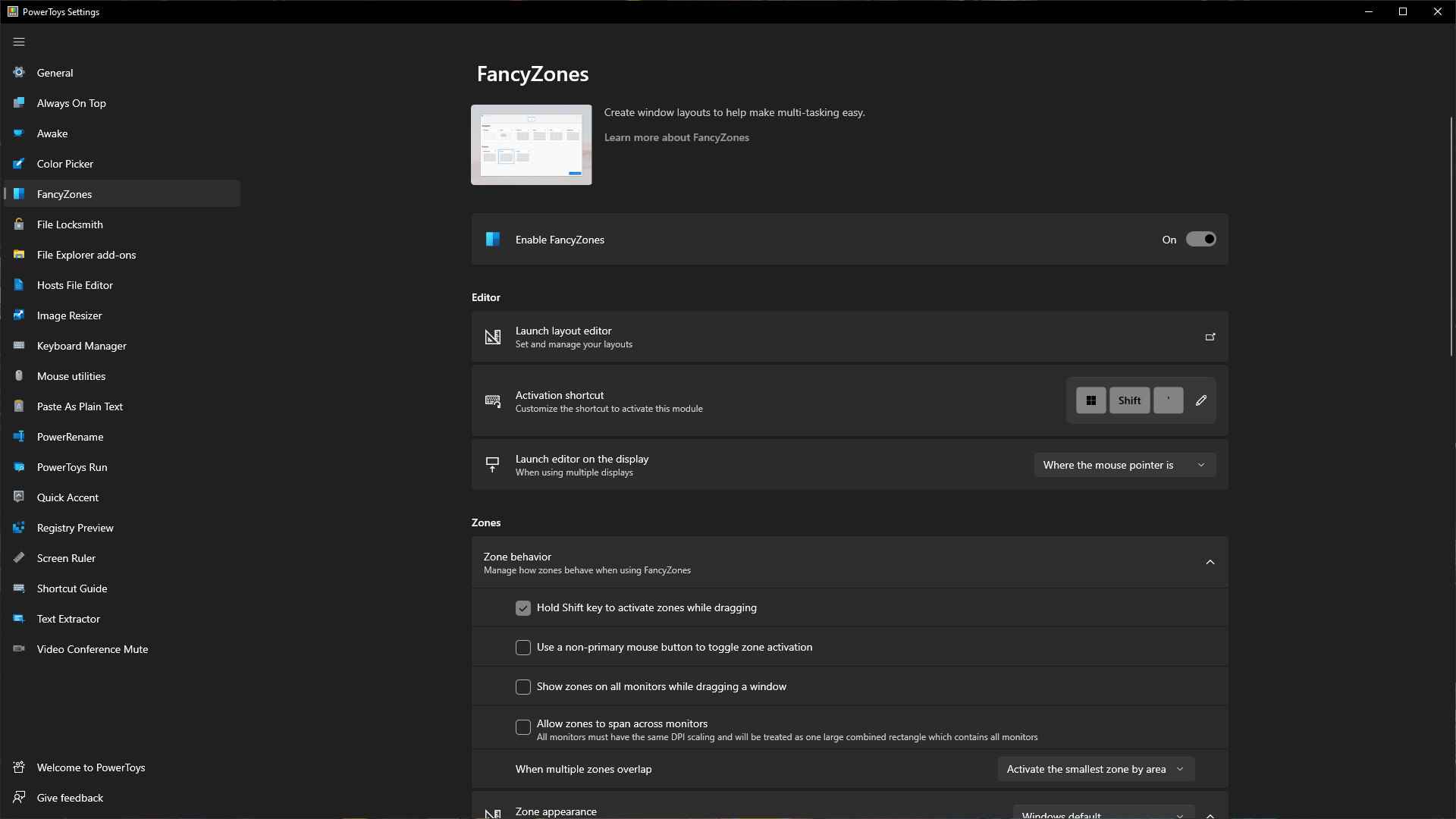Screen dimensions: 1456x819
Task: Open the Launch editor on the display dropdown
Action: [1125, 465]
